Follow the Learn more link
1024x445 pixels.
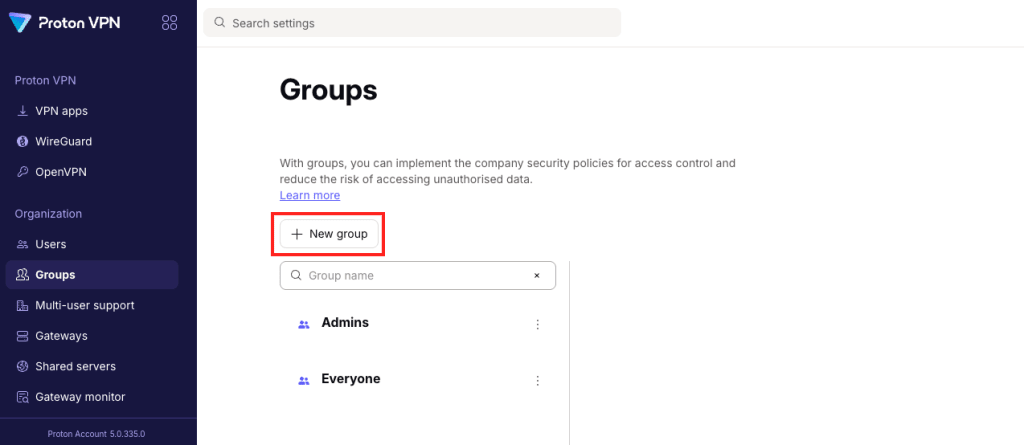[310, 195]
